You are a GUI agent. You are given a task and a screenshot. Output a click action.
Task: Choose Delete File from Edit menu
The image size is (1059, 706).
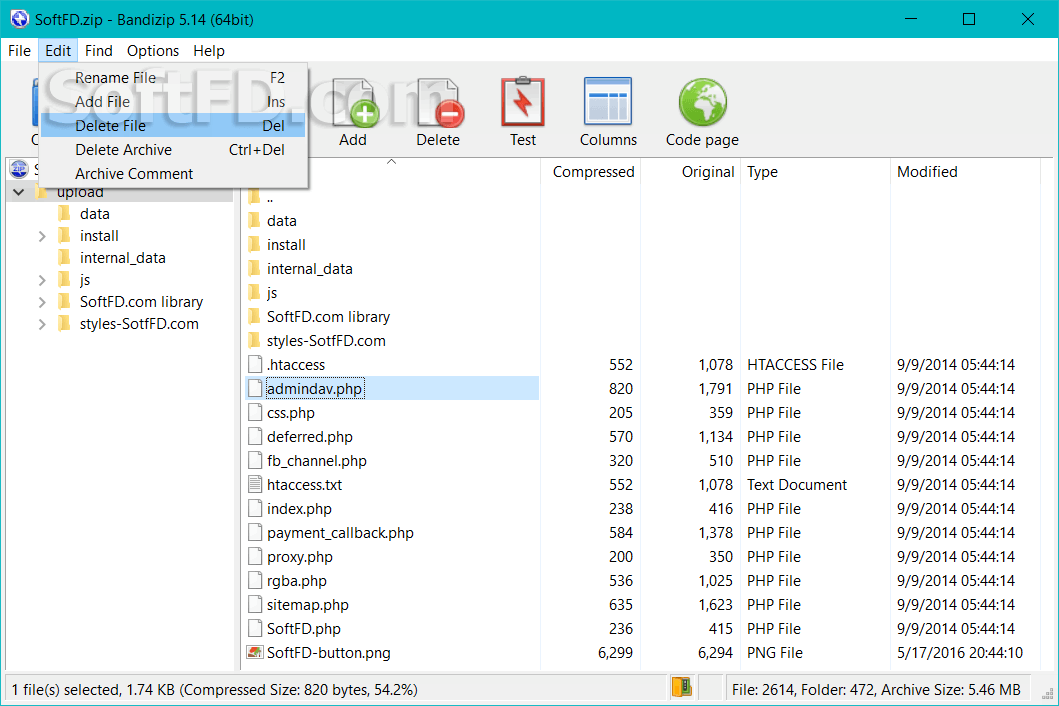[x=173, y=126]
